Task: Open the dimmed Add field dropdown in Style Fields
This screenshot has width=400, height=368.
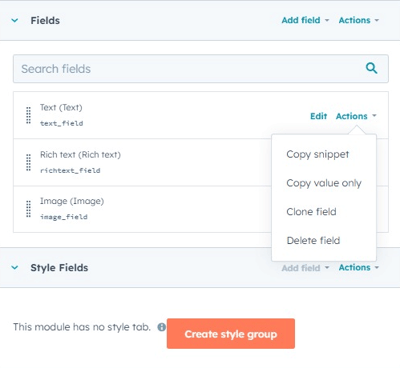Action: coord(305,268)
